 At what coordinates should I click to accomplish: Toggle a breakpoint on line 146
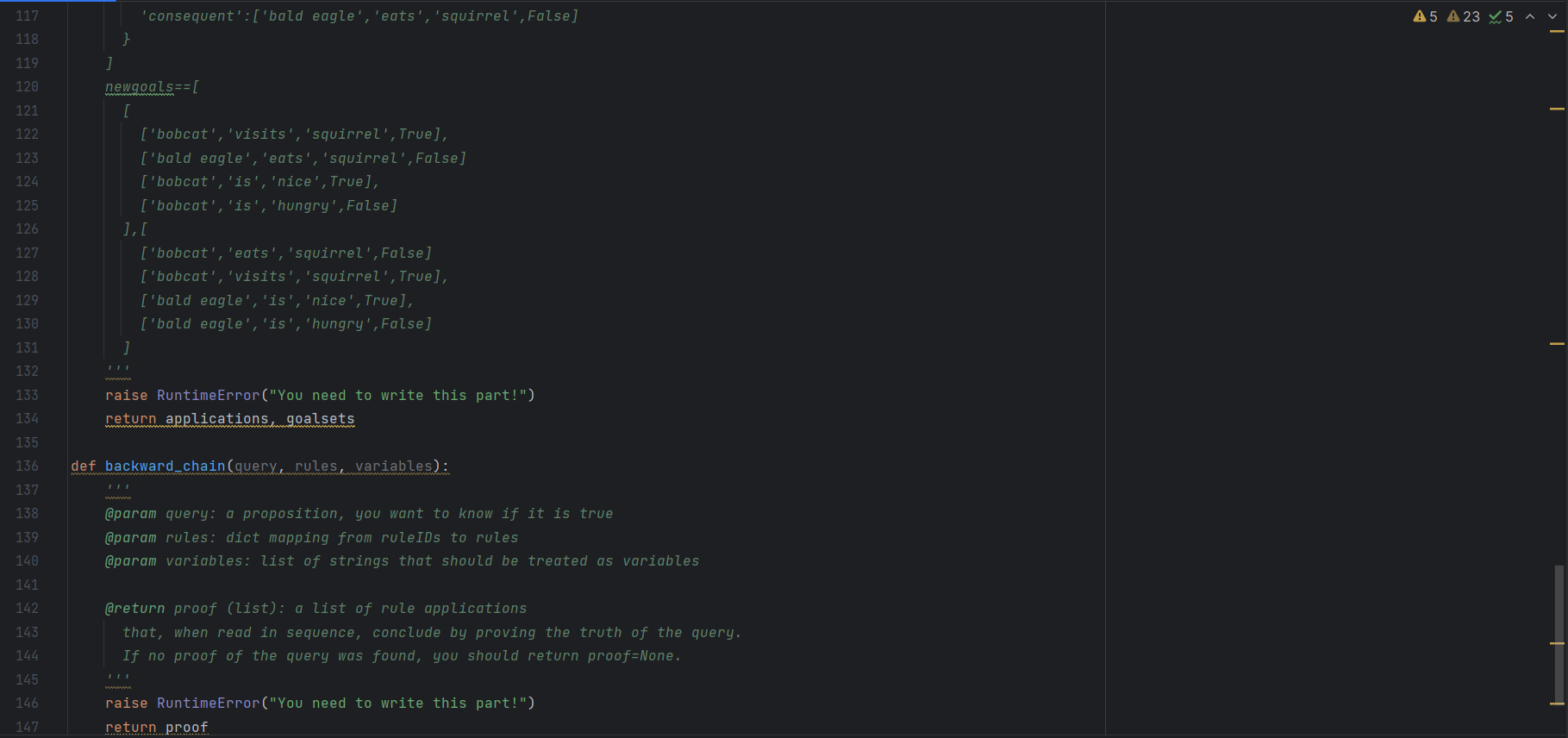click(x=53, y=703)
